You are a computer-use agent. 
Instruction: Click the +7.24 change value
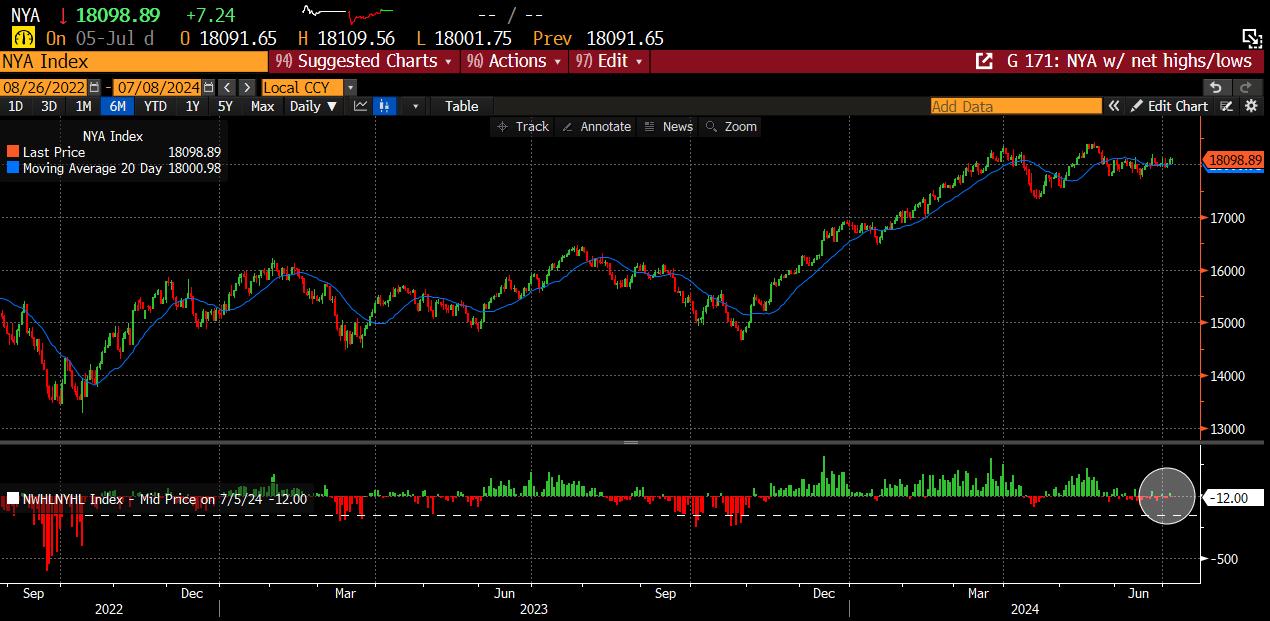(x=211, y=14)
